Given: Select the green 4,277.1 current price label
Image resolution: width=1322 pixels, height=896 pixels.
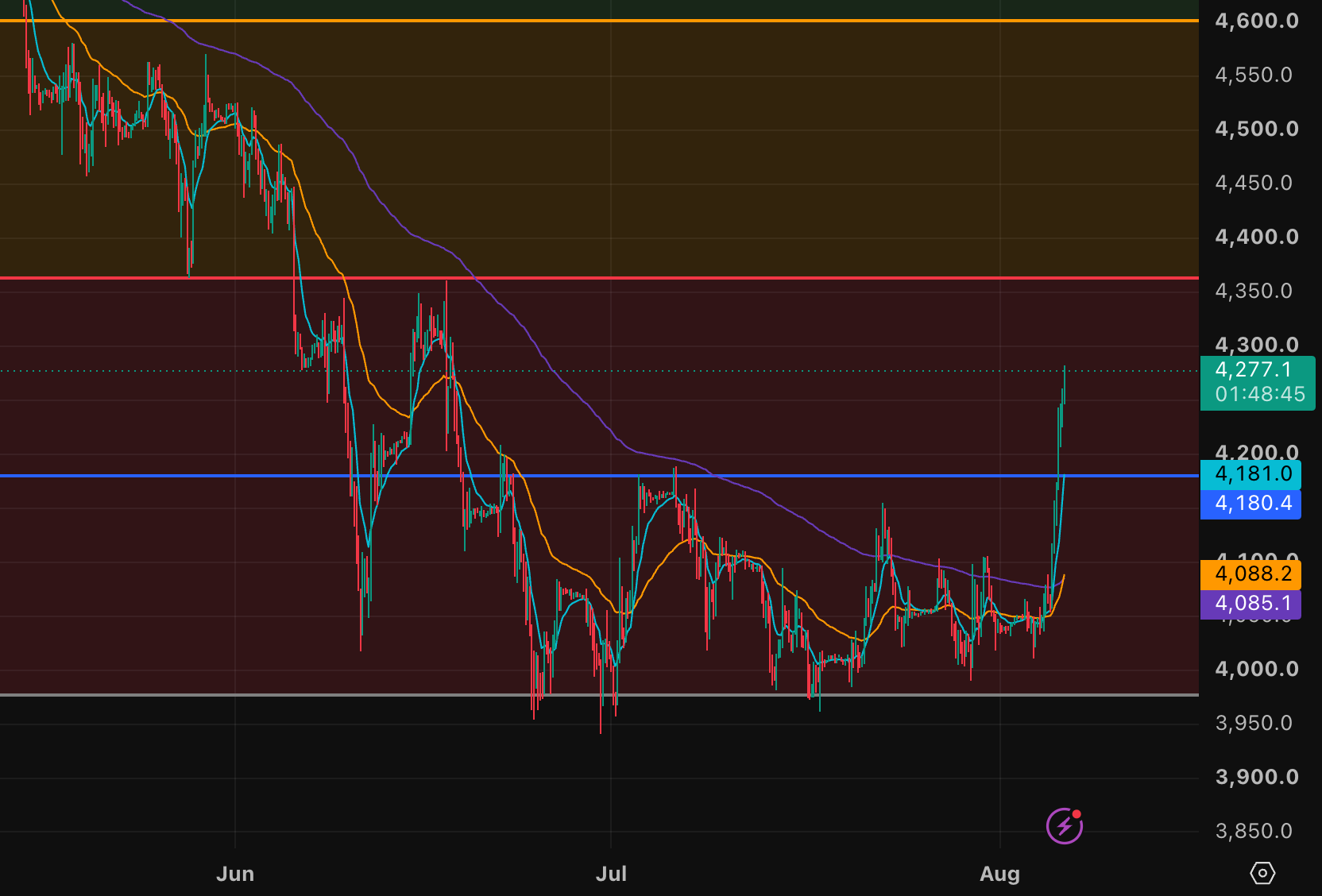Looking at the screenshot, I should pos(1254,369).
